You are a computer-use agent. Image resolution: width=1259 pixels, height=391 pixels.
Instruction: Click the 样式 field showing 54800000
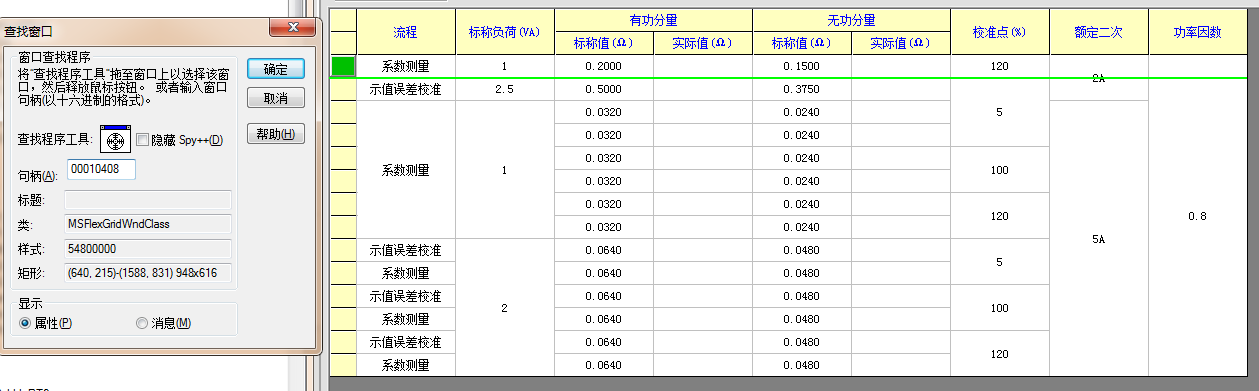point(148,248)
